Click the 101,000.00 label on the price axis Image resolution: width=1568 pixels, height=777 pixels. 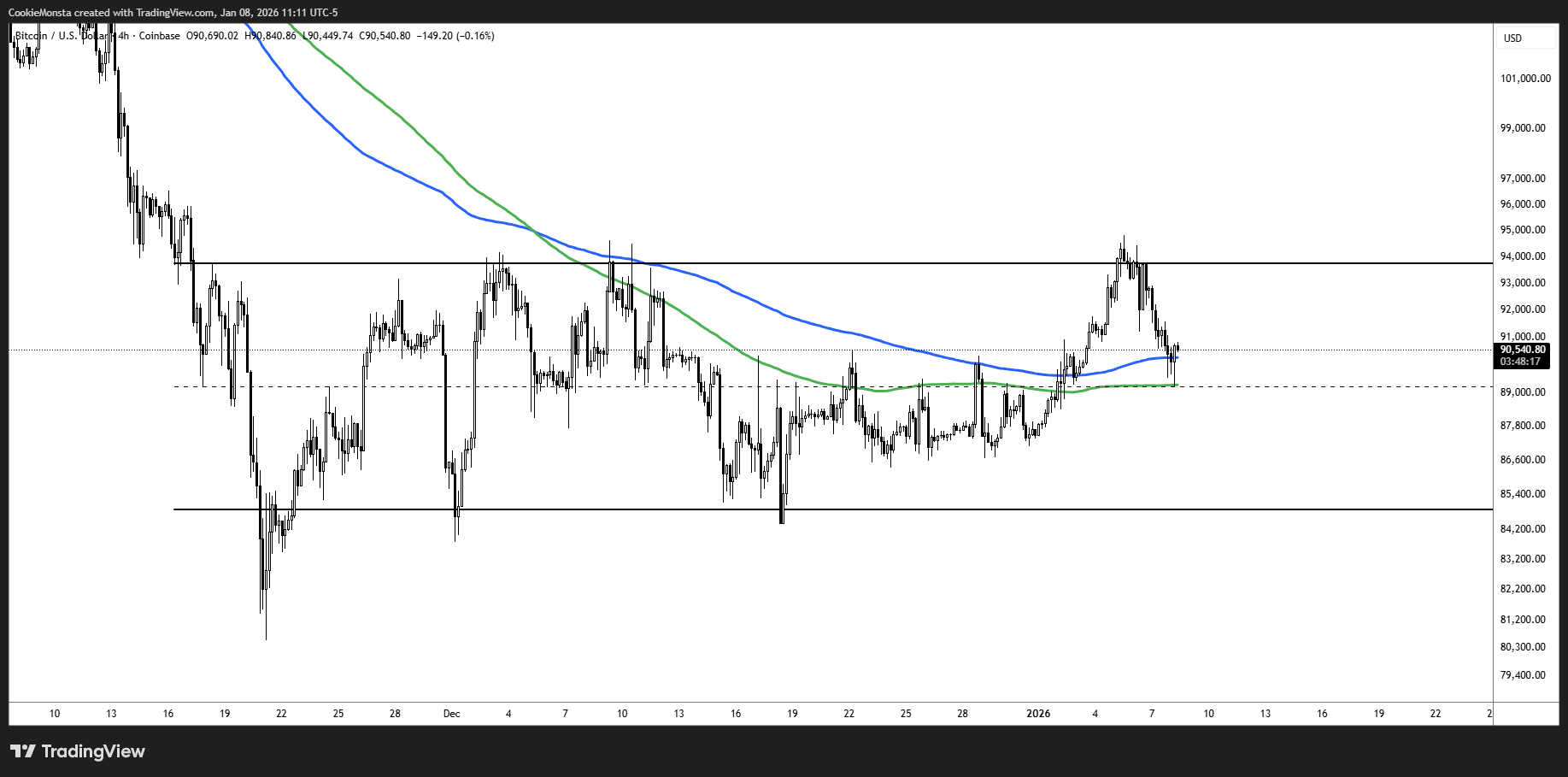(1524, 79)
